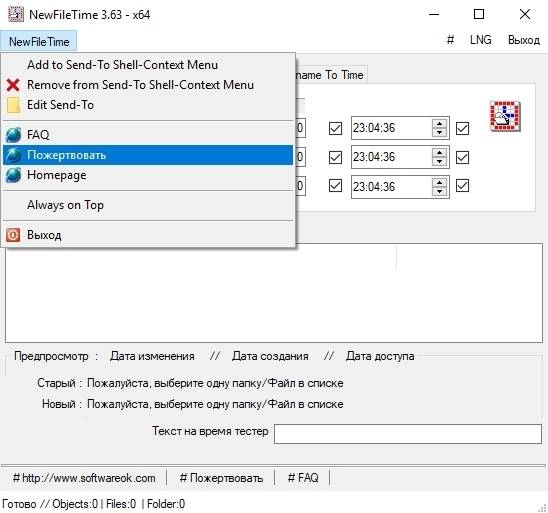Increase time with first row's up spinner arrow
This screenshot has width=548, height=513.
click(439, 123)
